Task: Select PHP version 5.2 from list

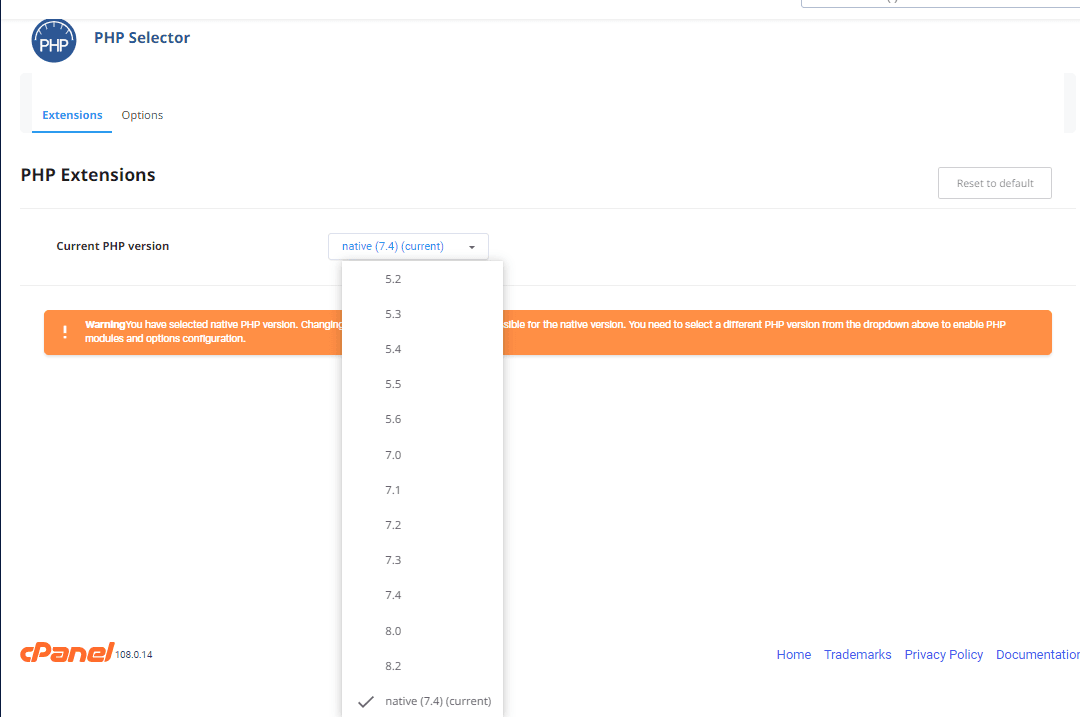Action: (393, 279)
